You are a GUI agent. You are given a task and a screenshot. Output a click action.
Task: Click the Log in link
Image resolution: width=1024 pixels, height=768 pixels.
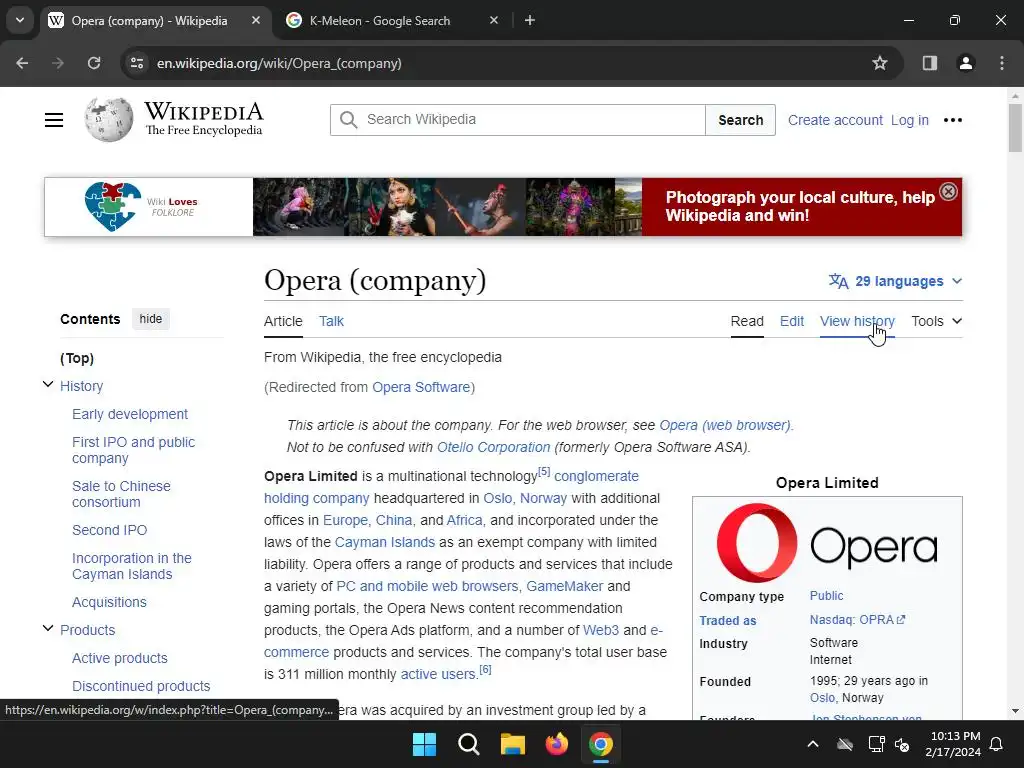(x=909, y=120)
